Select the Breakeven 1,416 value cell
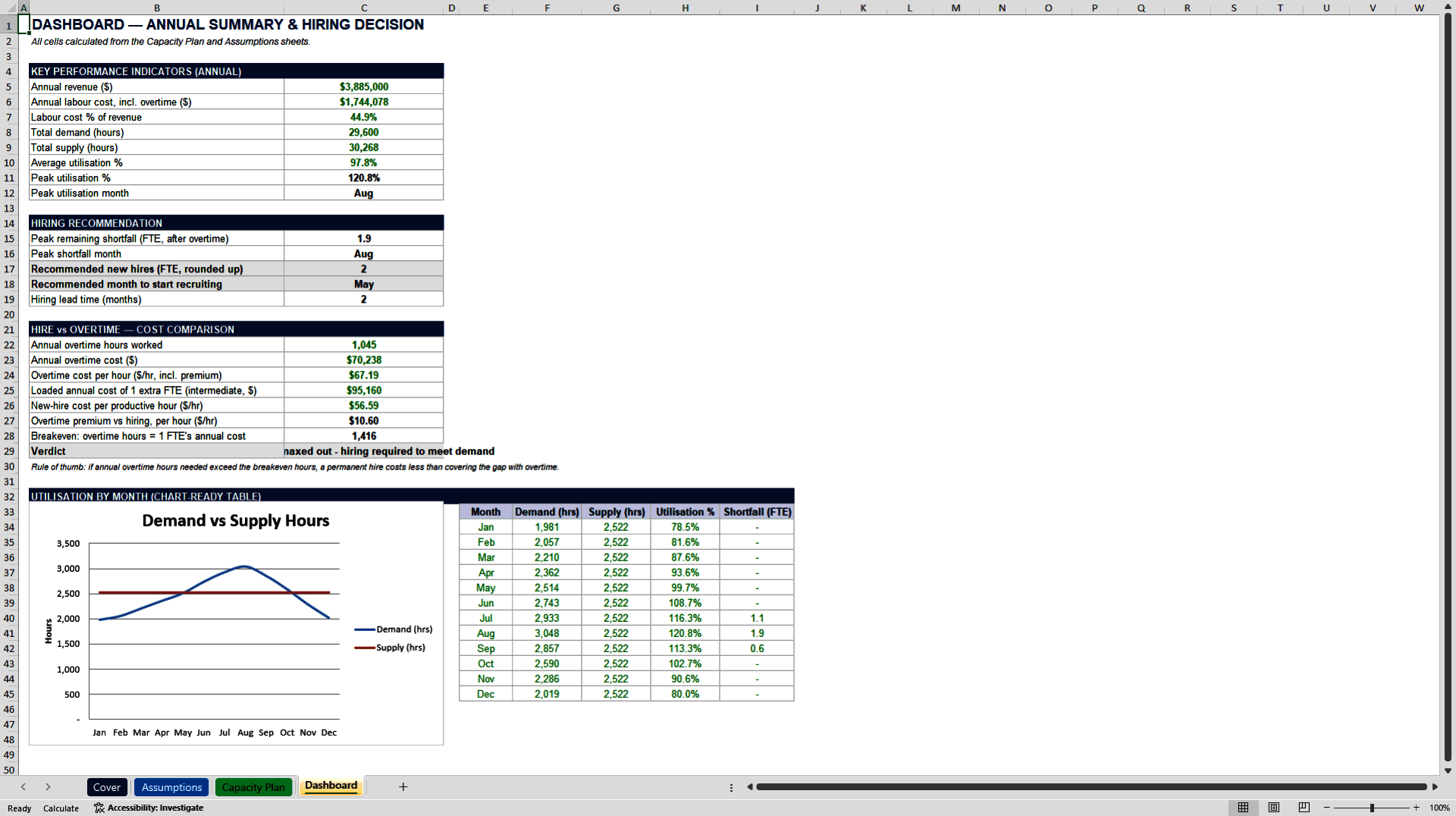 pyautogui.click(x=364, y=436)
